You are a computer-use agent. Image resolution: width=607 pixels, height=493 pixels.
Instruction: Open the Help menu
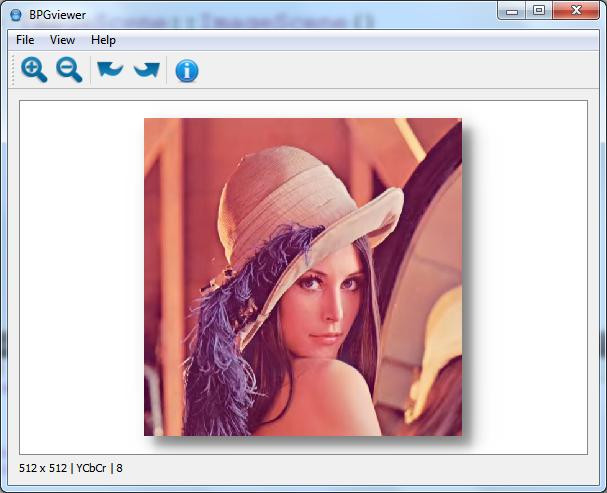click(x=103, y=40)
